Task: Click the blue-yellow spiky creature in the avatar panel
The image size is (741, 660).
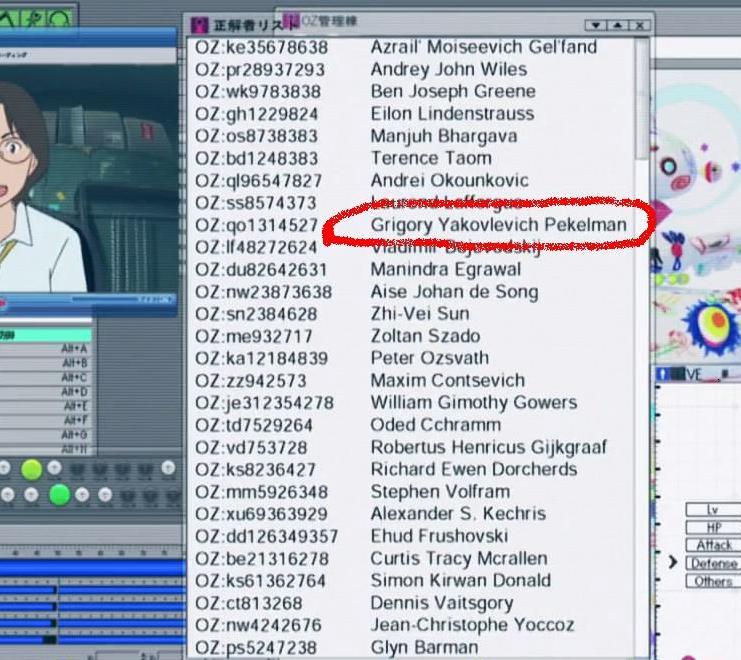Action: point(714,322)
